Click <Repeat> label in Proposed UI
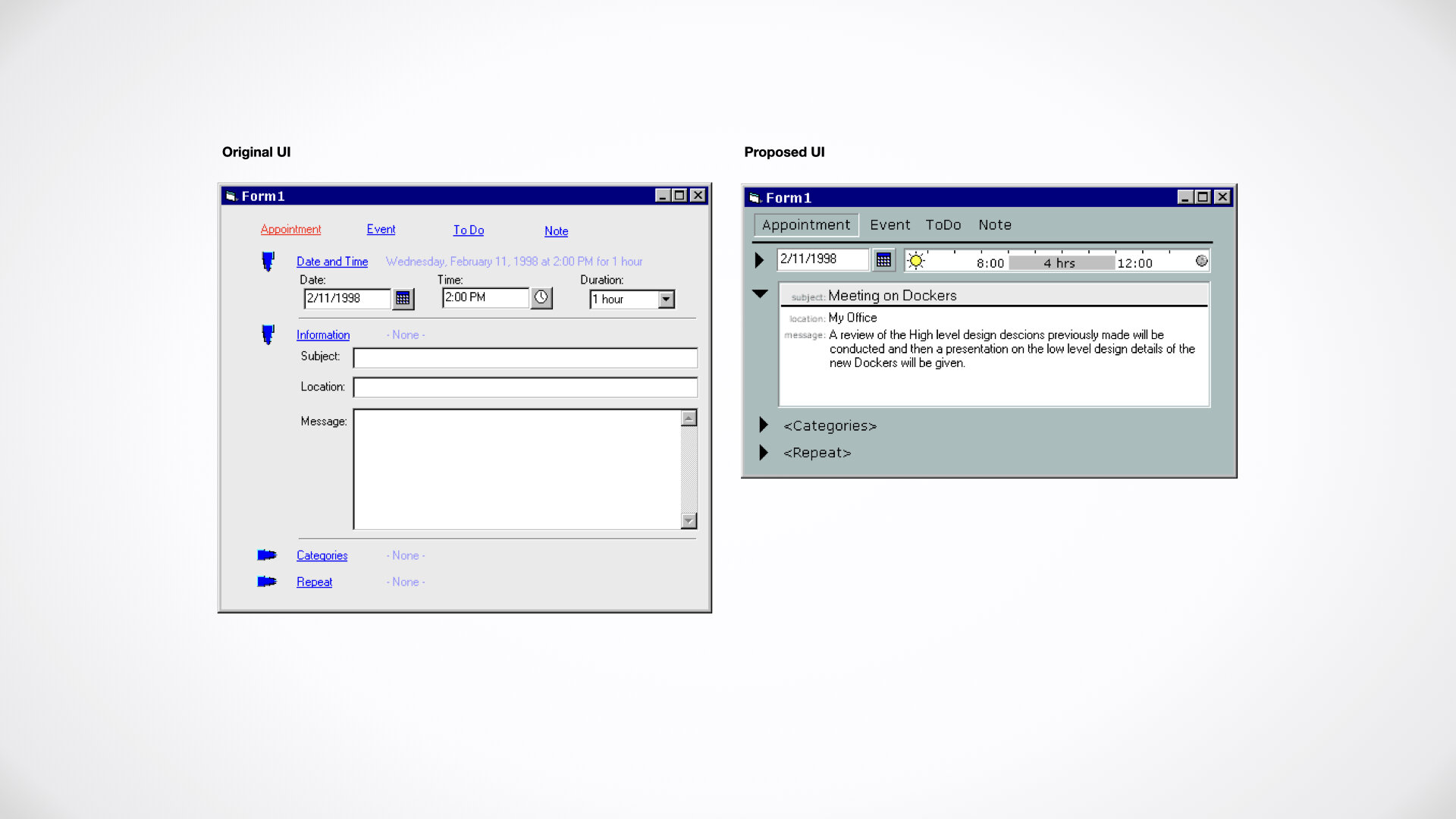Image resolution: width=1456 pixels, height=819 pixels. point(817,453)
